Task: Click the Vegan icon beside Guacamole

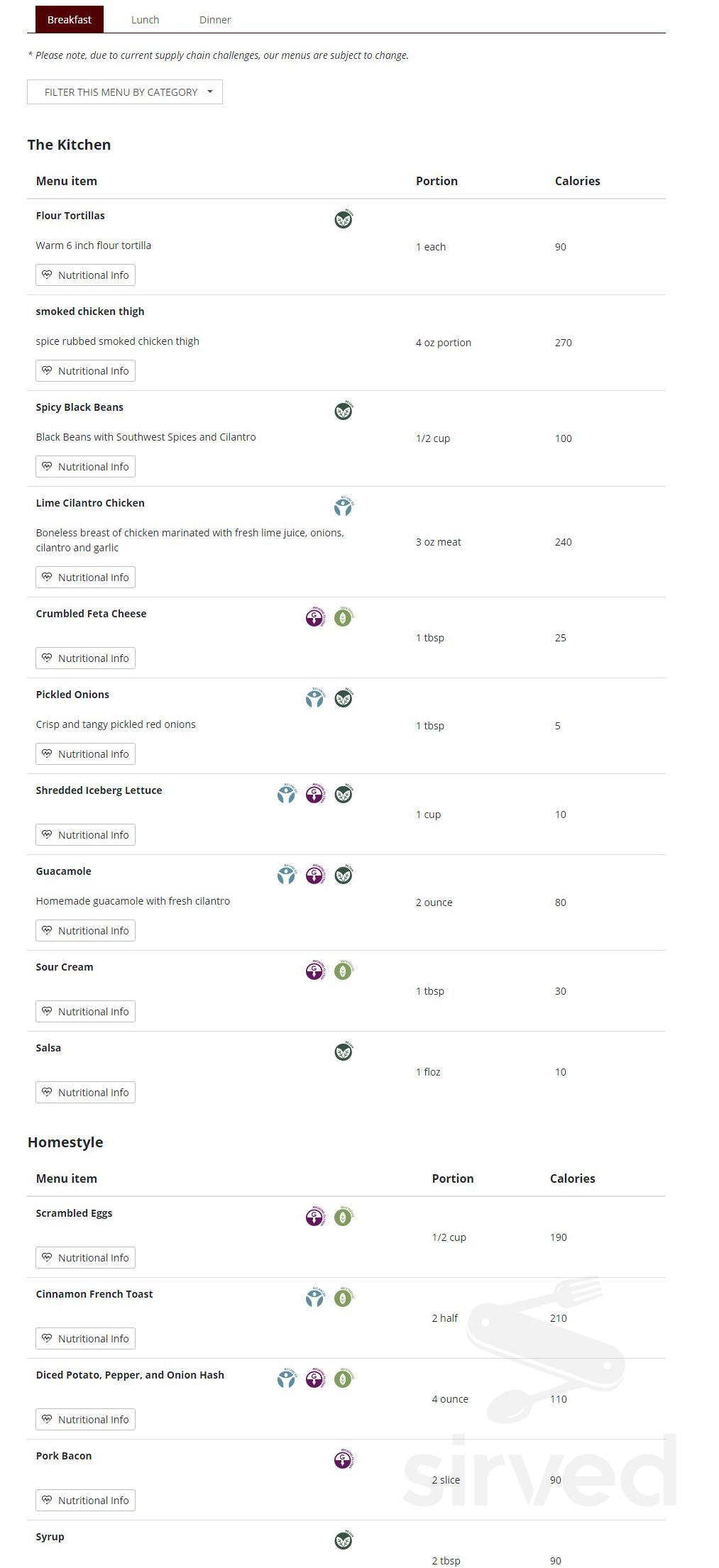Action: pyautogui.click(x=343, y=875)
